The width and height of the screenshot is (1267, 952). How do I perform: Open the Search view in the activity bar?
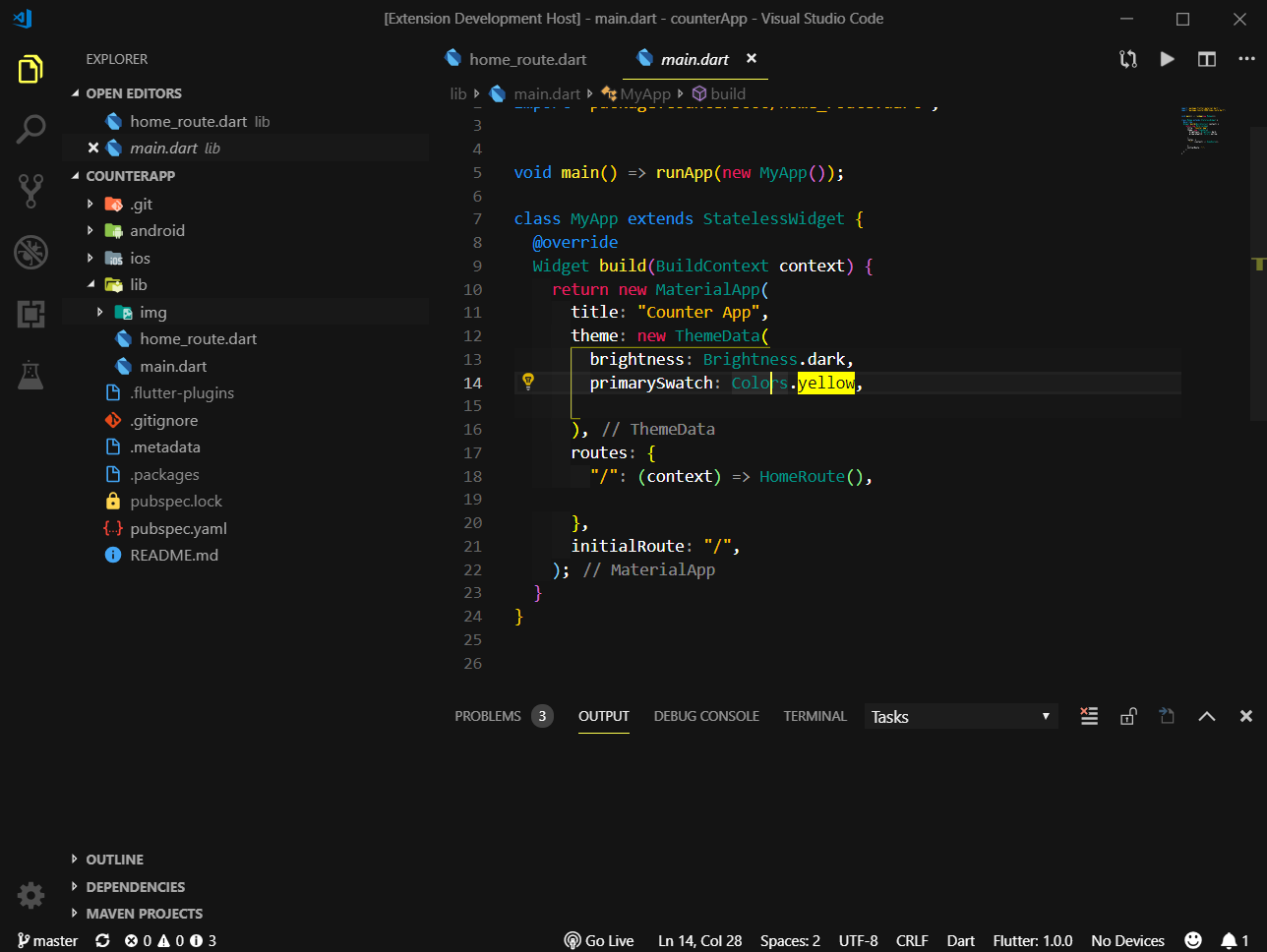click(30, 129)
